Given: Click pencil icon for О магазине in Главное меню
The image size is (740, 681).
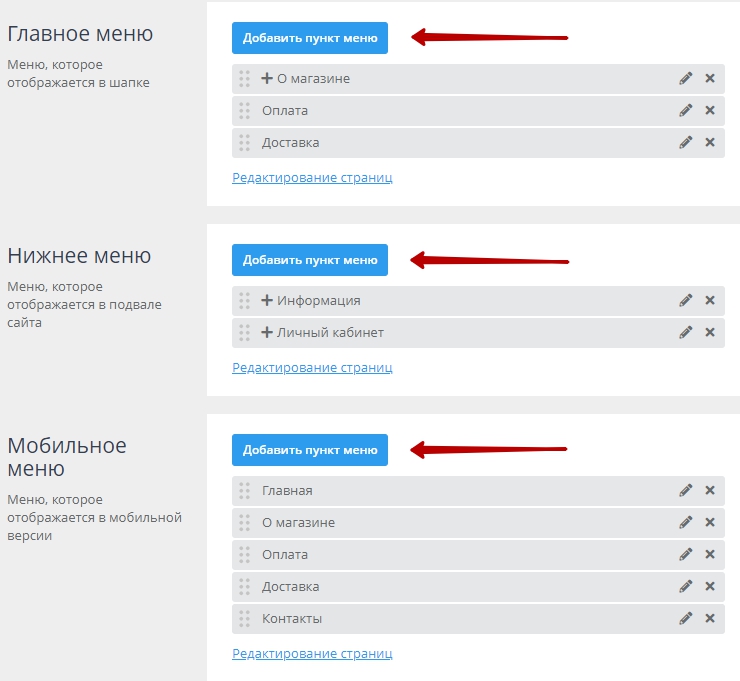Looking at the screenshot, I should [x=686, y=78].
